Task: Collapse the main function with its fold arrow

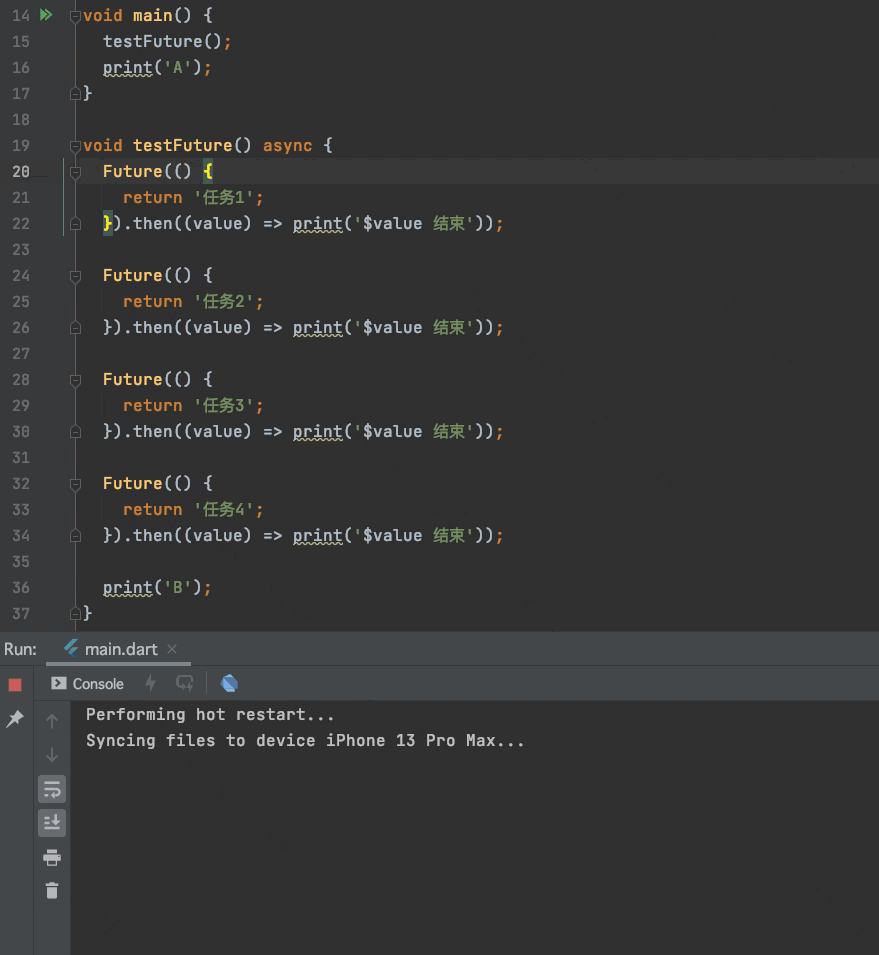Action: pos(74,15)
